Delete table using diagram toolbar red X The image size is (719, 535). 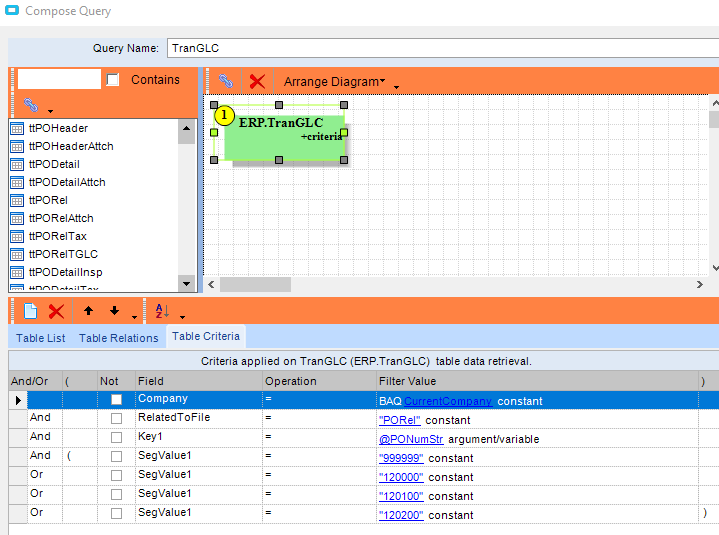point(257,81)
